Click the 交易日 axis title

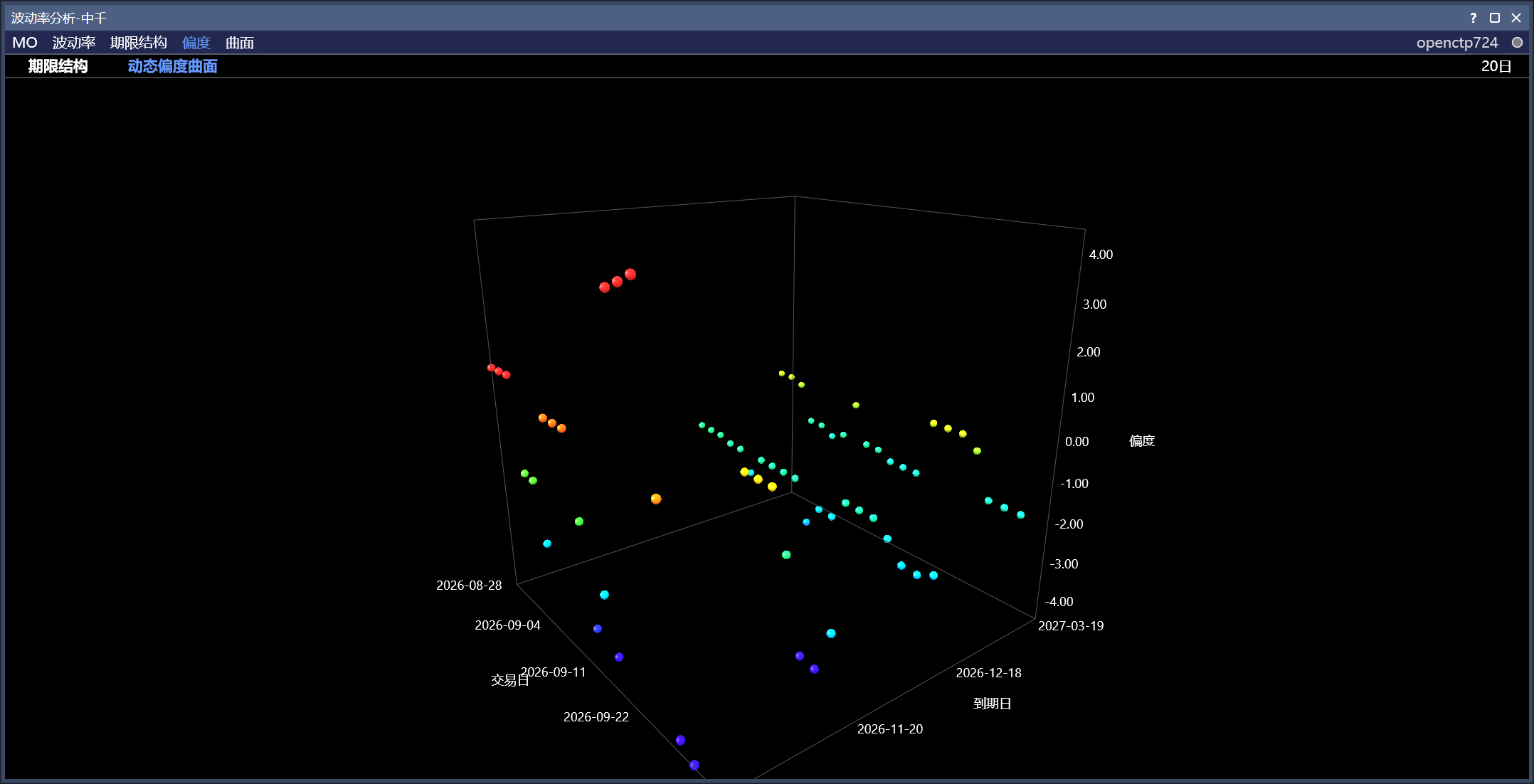point(509,681)
